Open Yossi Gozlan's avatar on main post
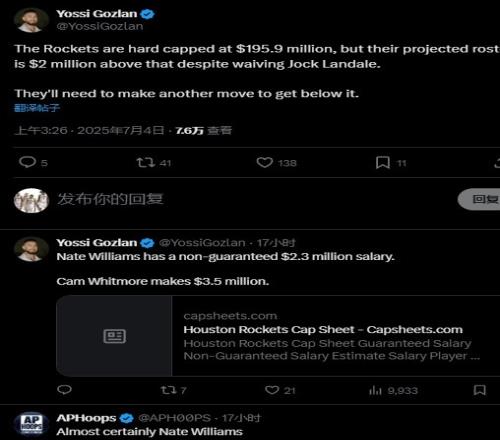This screenshot has height=440, width=500. 31,20
